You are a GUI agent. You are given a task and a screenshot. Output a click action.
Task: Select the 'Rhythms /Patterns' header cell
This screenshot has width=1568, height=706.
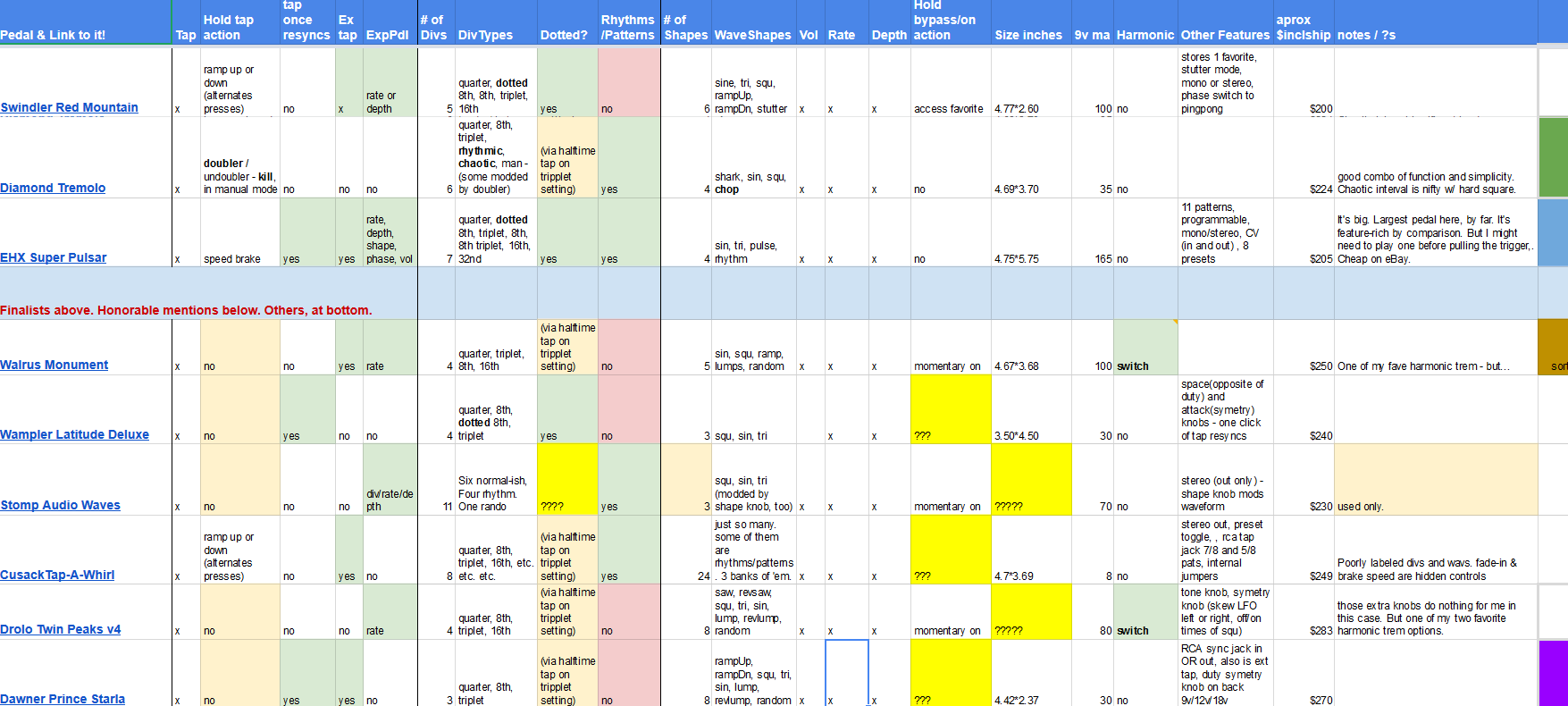(x=629, y=22)
